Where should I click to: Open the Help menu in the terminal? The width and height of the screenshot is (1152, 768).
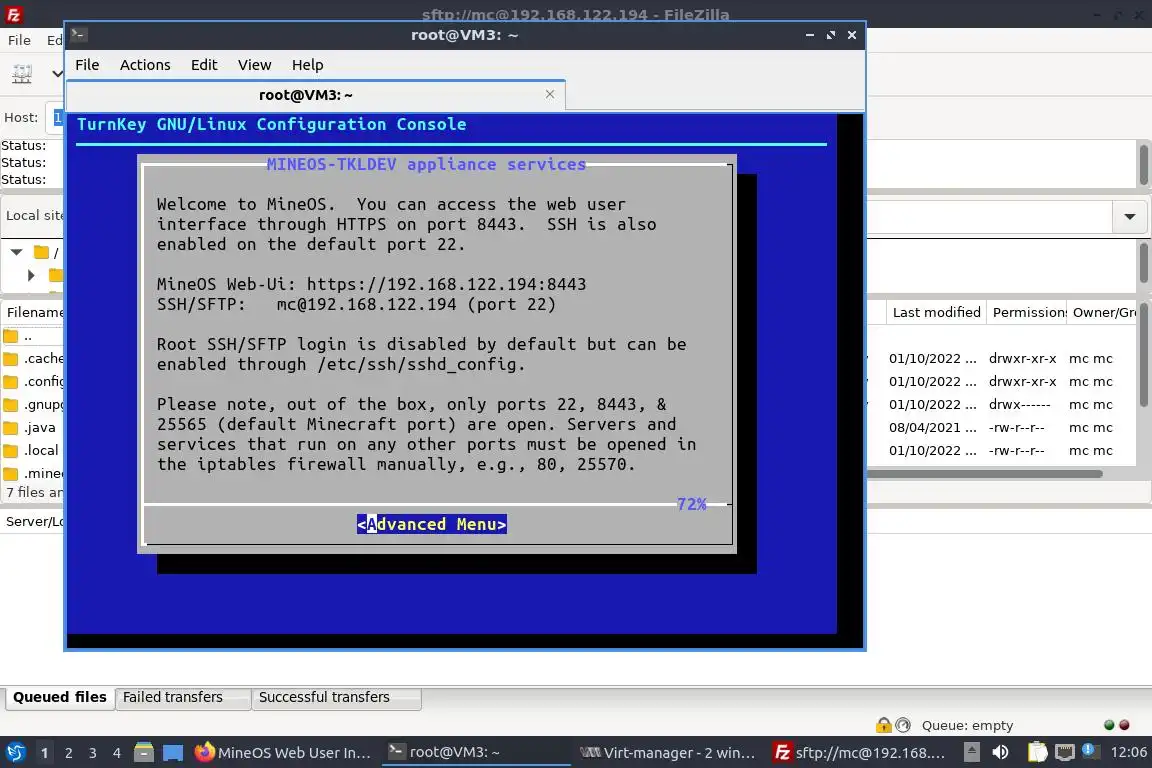click(307, 65)
